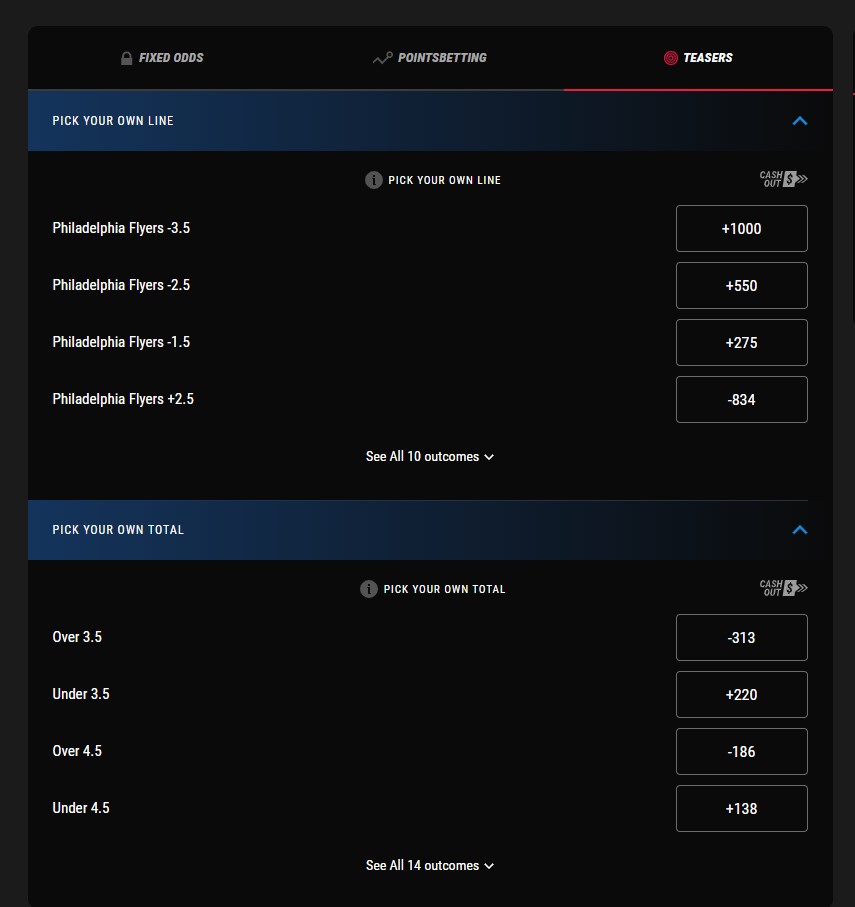Open info icon for Pick Your Own Total

tap(368, 589)
